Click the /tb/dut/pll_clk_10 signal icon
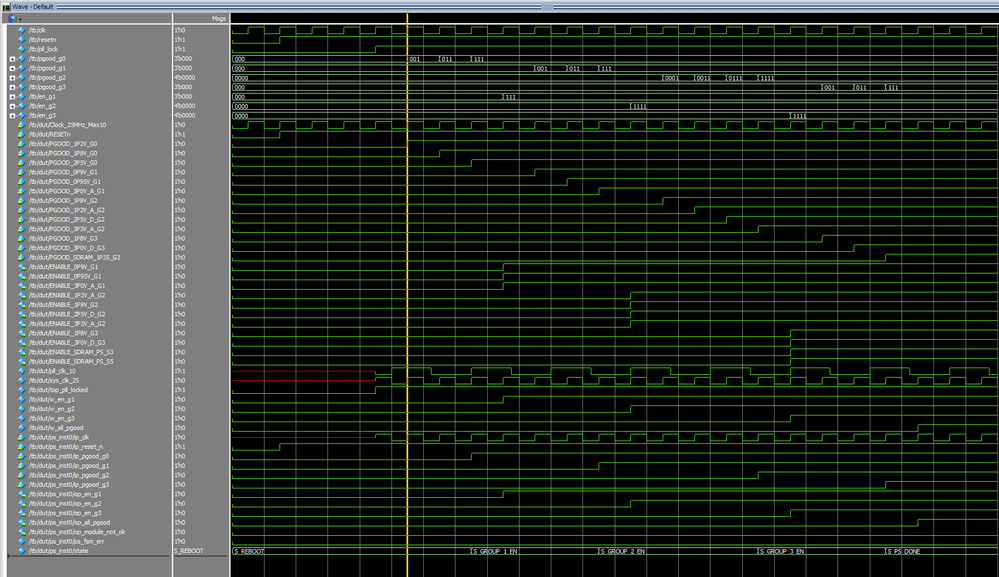999x577 pixels. click(22, 371)
